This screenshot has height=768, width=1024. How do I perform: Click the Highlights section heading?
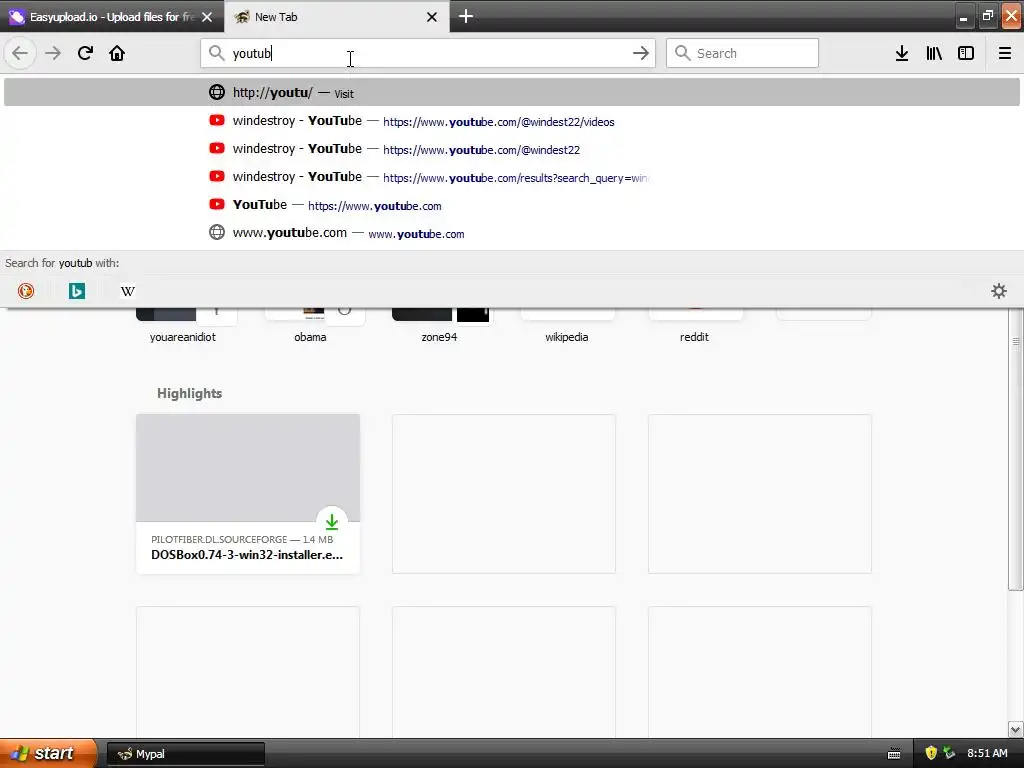point(189,393)
